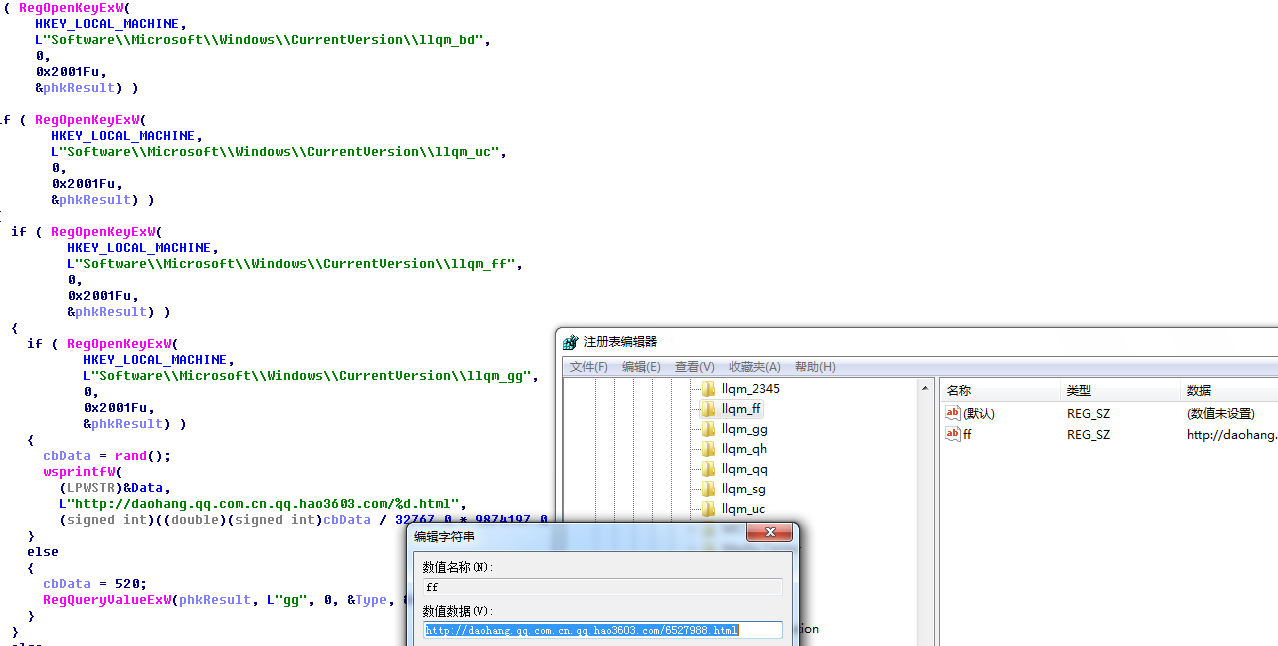
Task: Open the 帮助(H) menu
Action: tap(815, 367)
